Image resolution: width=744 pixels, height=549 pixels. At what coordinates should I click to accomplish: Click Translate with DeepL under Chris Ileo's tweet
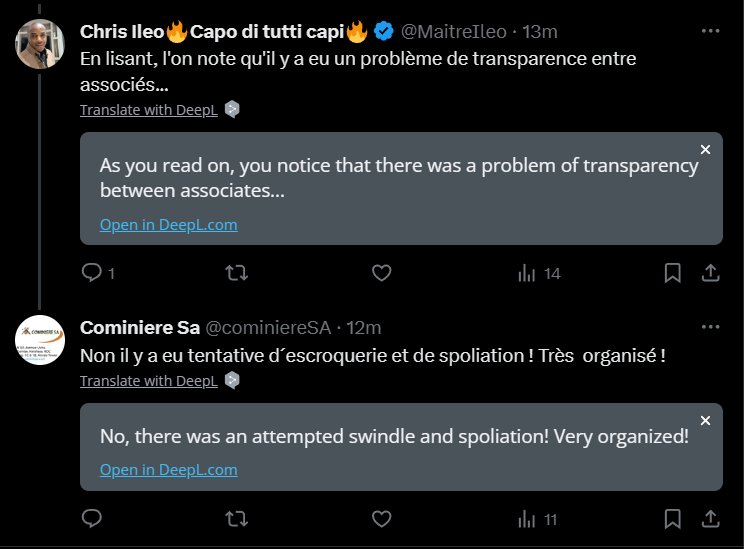pyautogui.click(x=149, y=110)
